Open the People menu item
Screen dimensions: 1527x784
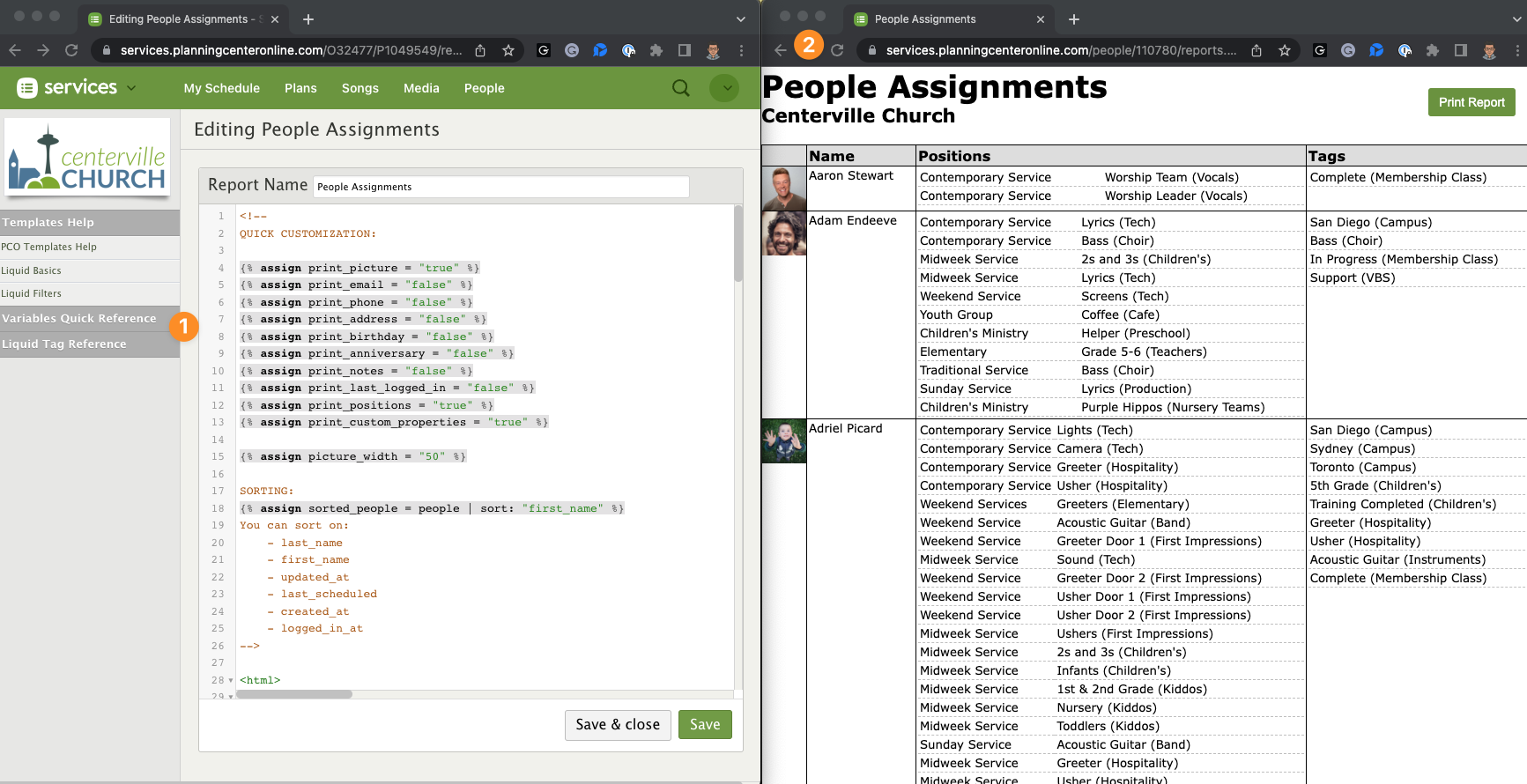tap(485, 88)
